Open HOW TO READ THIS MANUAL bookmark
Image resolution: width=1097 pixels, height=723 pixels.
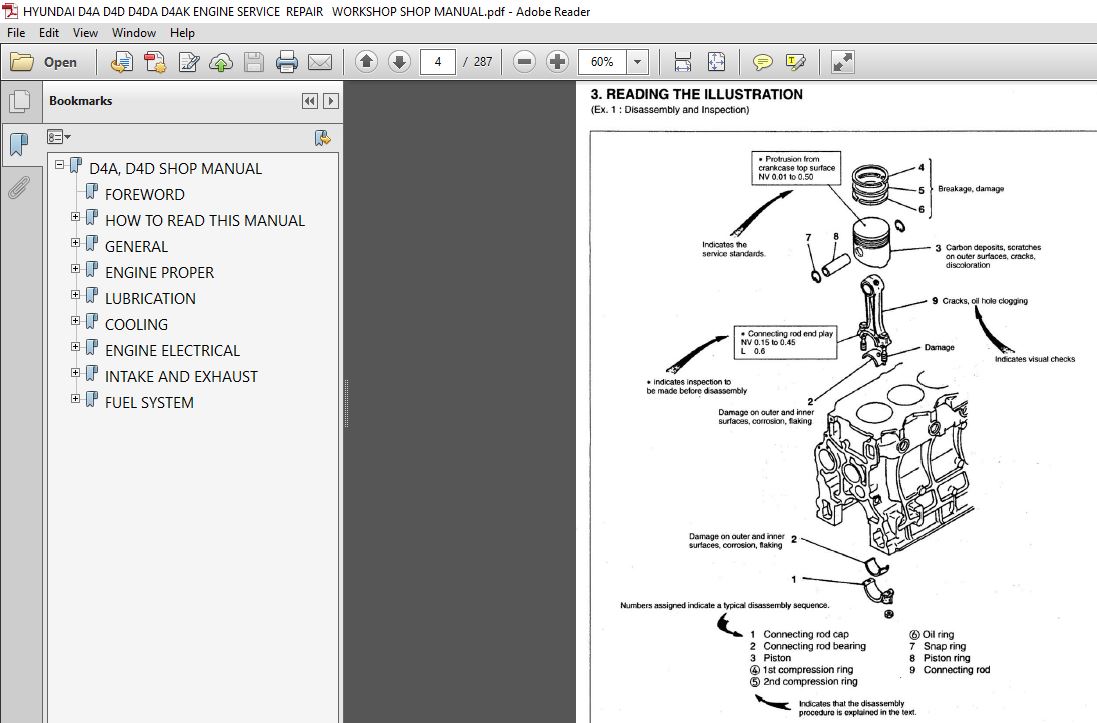(205, 220)
